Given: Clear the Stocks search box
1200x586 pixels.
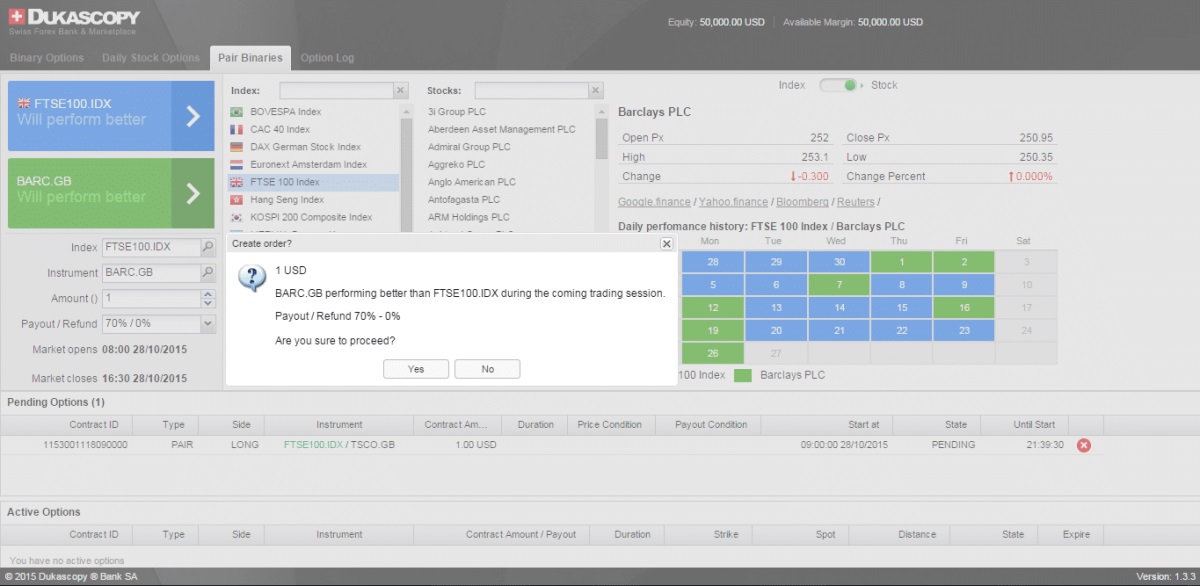Looking at the screenshot, I should point(597,91).
